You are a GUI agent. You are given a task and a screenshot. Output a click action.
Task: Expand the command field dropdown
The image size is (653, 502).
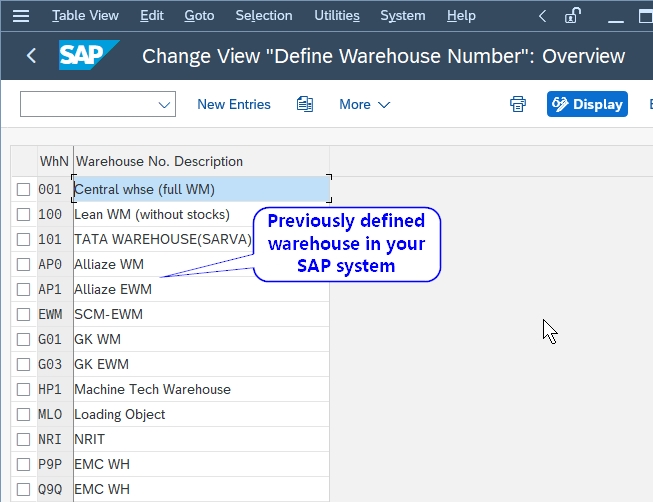(164, 105)
